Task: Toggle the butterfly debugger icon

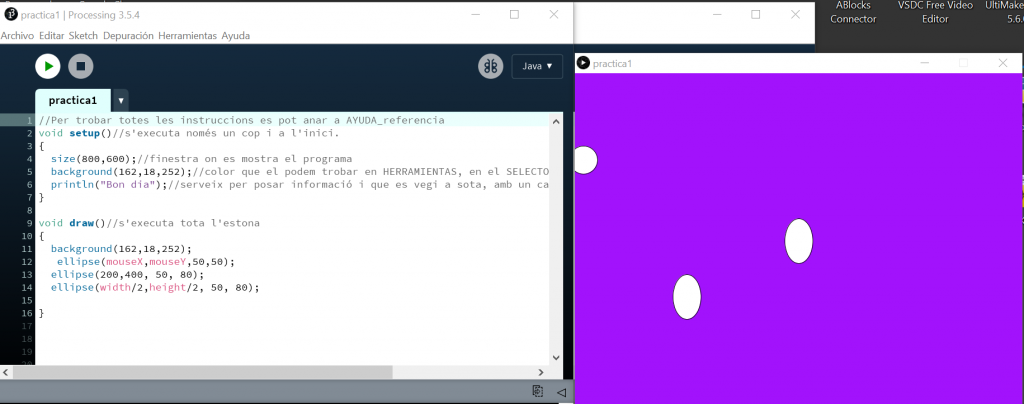Action: 490,66
